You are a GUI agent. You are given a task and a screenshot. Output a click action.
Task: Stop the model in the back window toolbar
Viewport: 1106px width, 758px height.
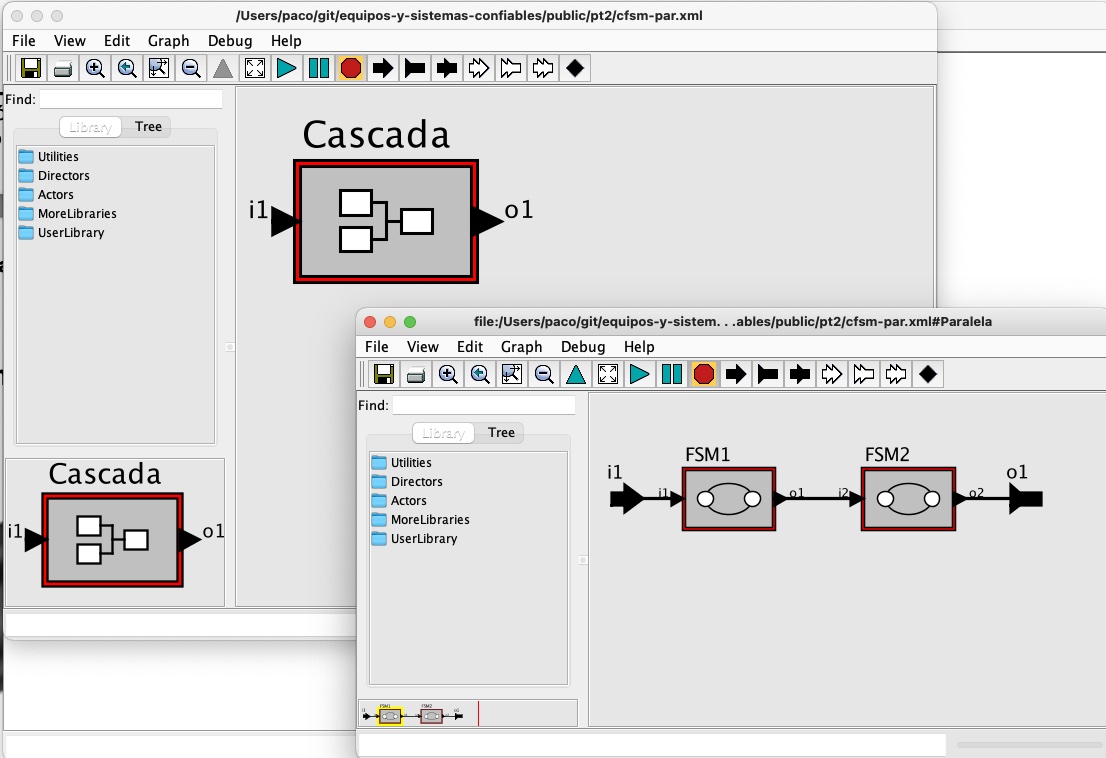[x=351, y=68]
